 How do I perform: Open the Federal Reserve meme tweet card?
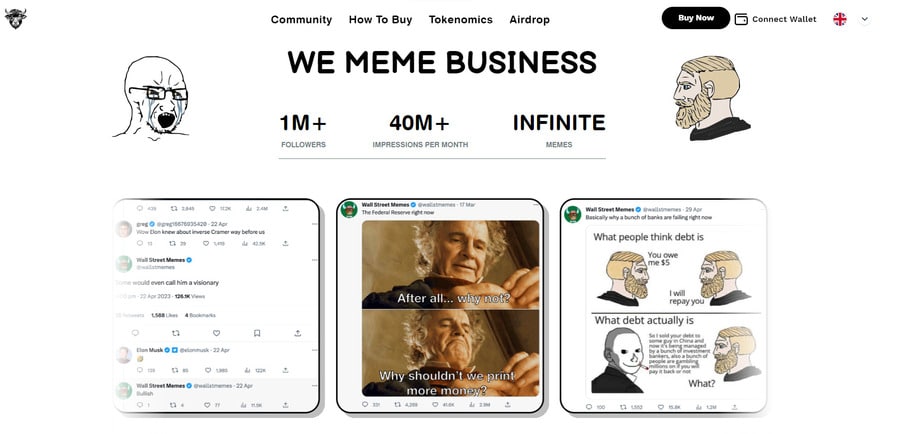pos(440,306)
